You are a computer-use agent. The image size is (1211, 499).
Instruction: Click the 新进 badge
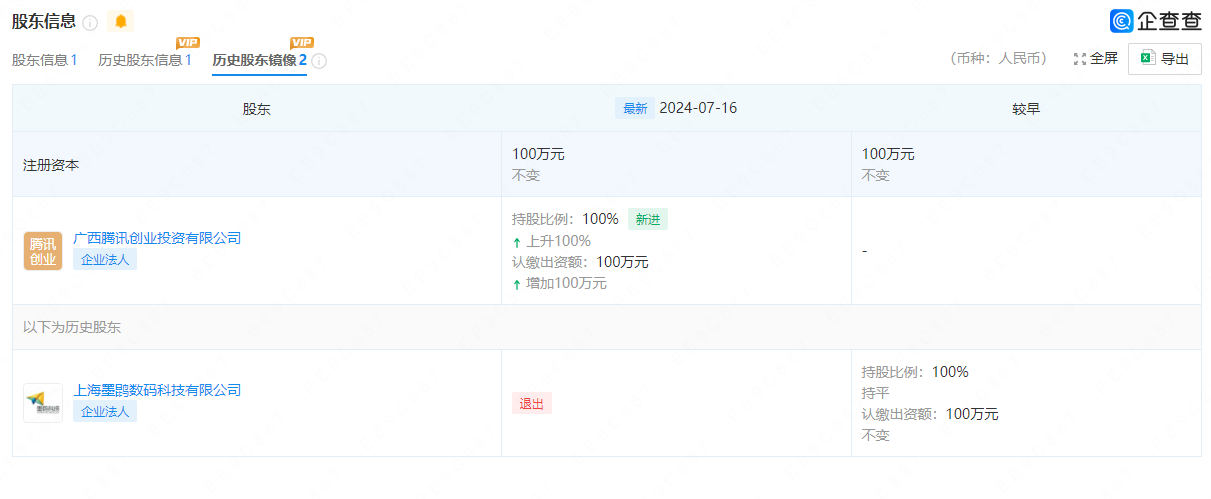648,219
